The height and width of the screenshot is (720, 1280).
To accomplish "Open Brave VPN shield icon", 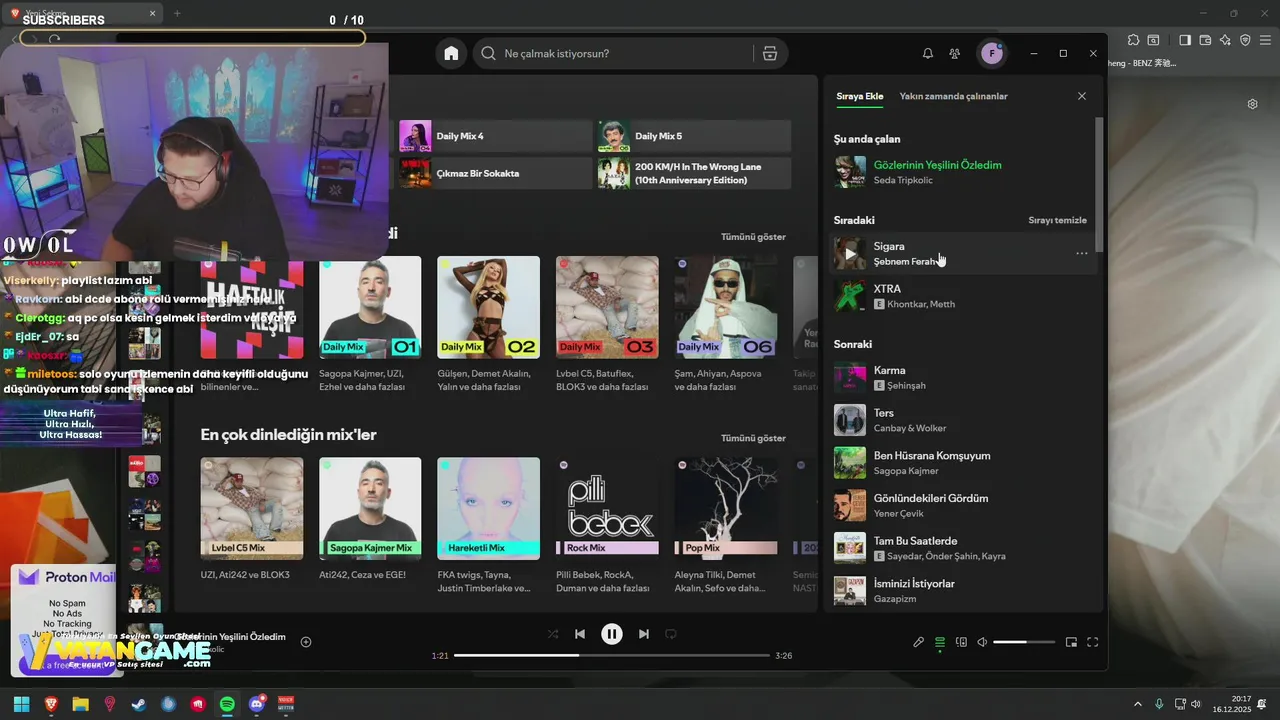I will (1245, 40).
